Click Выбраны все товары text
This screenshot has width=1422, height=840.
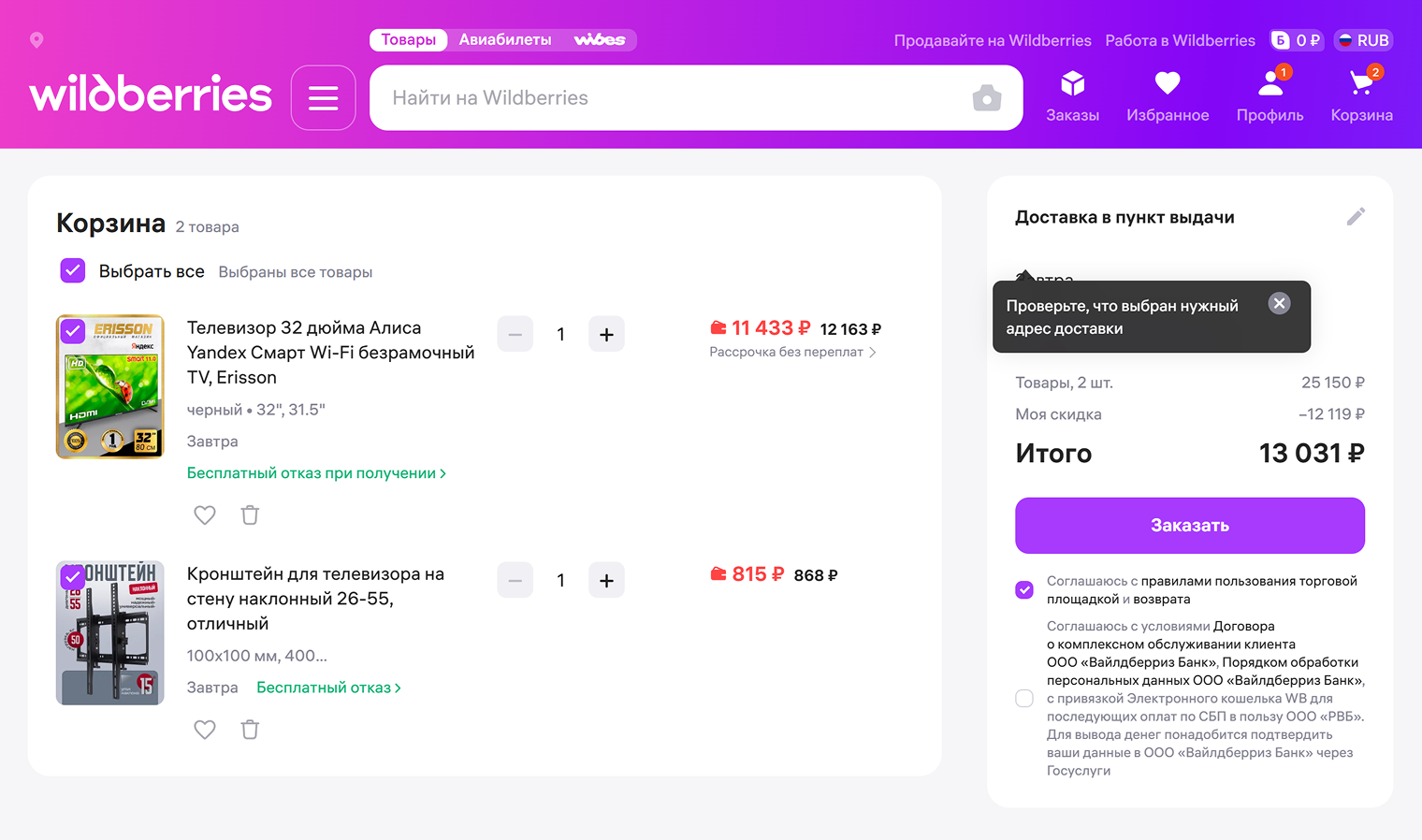[296, 272]
